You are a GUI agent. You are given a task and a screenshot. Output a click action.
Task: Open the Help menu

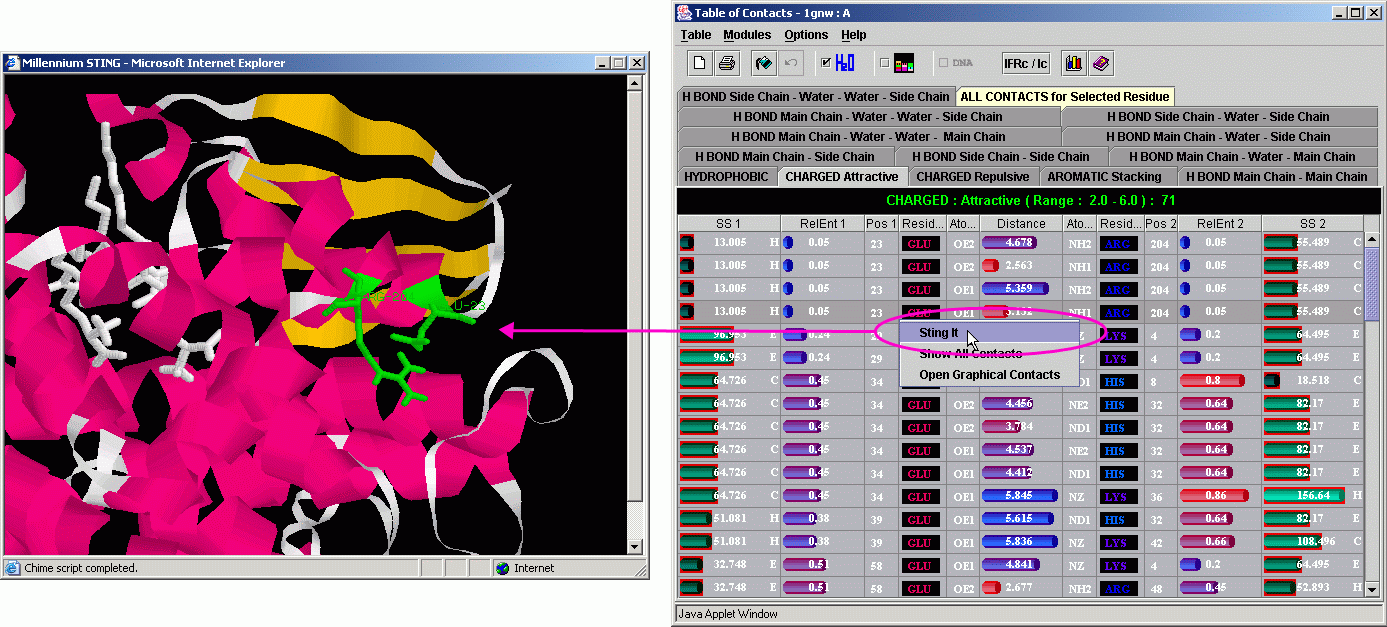click(x=854, y=35)
